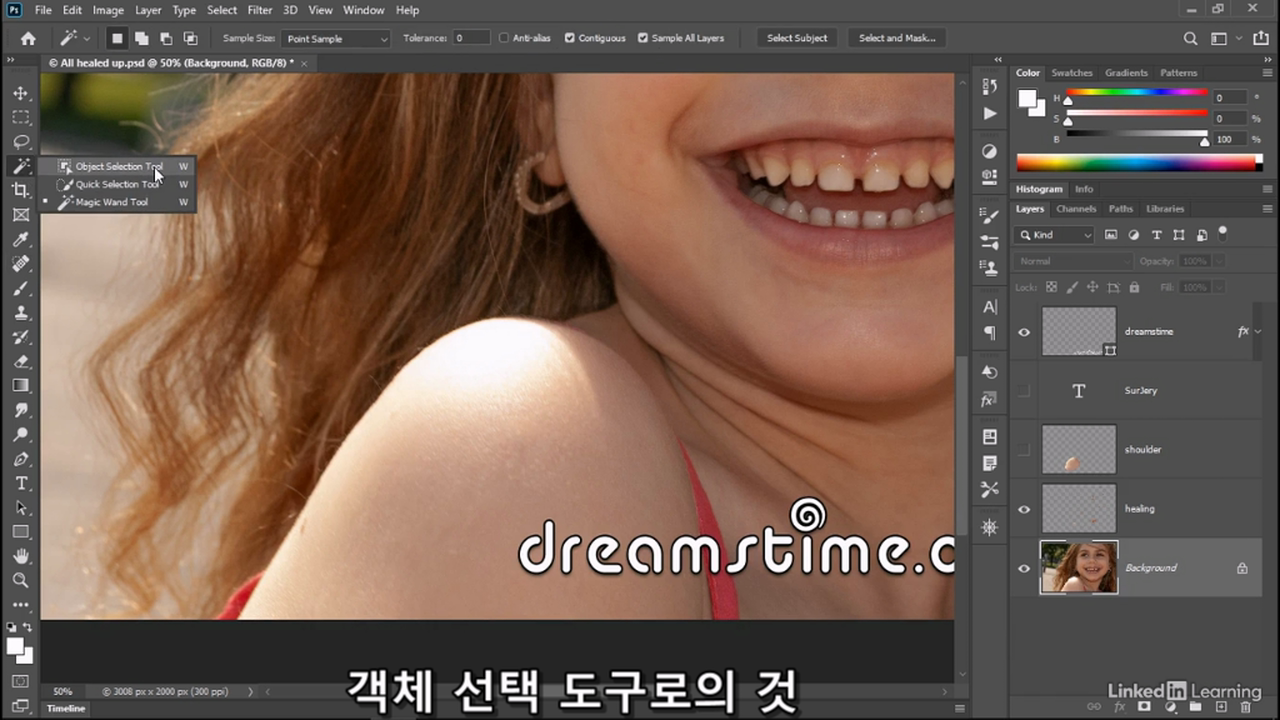Pick the Eraser tool
The image size is (1280, 720).
coord(20,361)
